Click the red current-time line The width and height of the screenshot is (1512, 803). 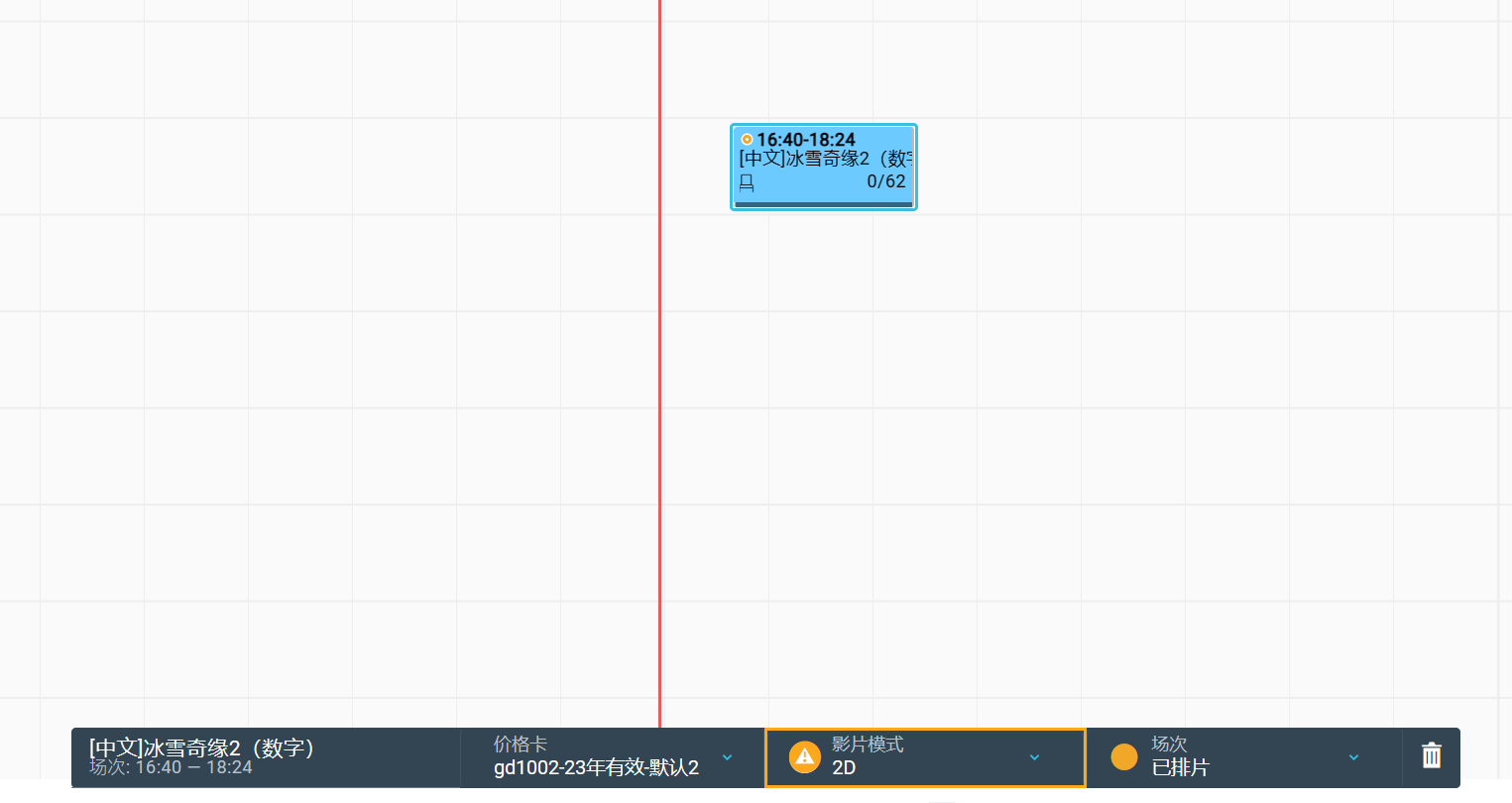click(659, 363)
